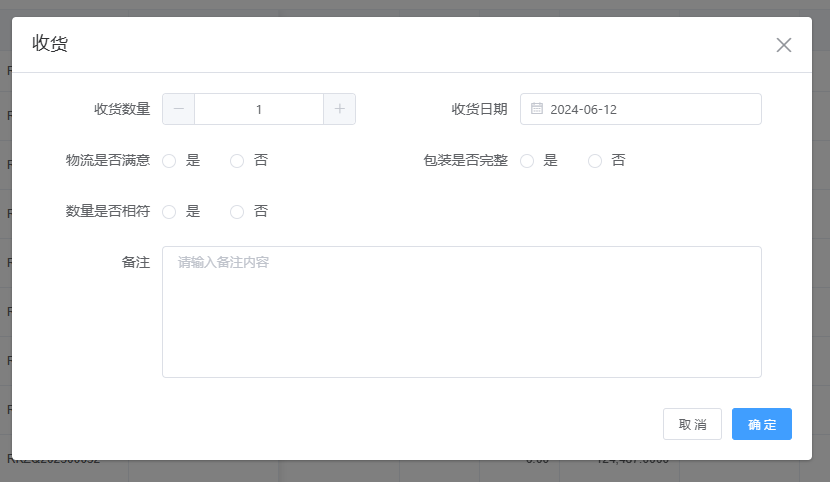The height and width of the screenshot is (482, 830).
Task: Focus the 收货数量 number field
Action: coord(259,109)
